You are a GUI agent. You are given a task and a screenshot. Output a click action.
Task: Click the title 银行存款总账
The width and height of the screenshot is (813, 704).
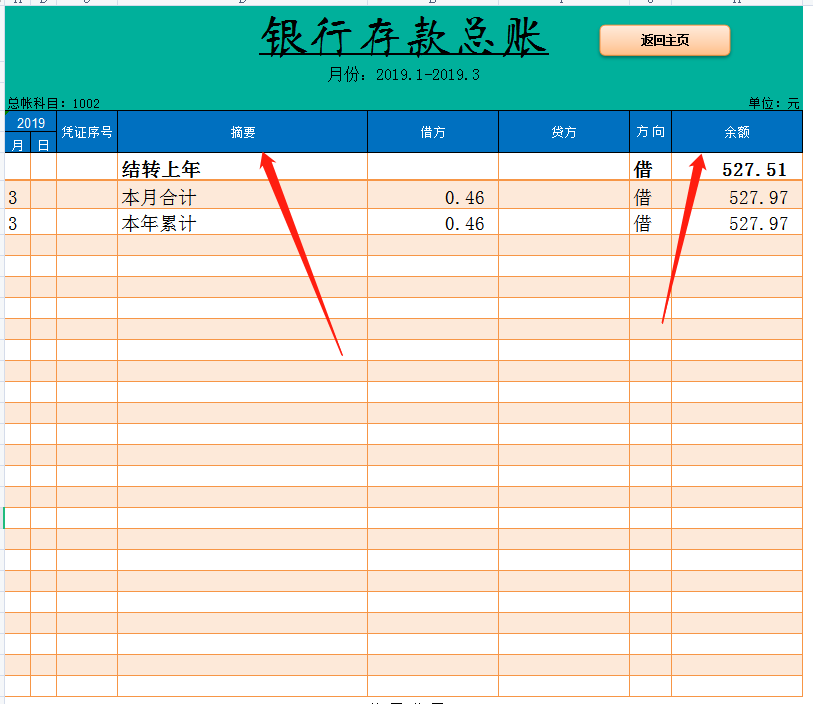(x=402, y=38)
